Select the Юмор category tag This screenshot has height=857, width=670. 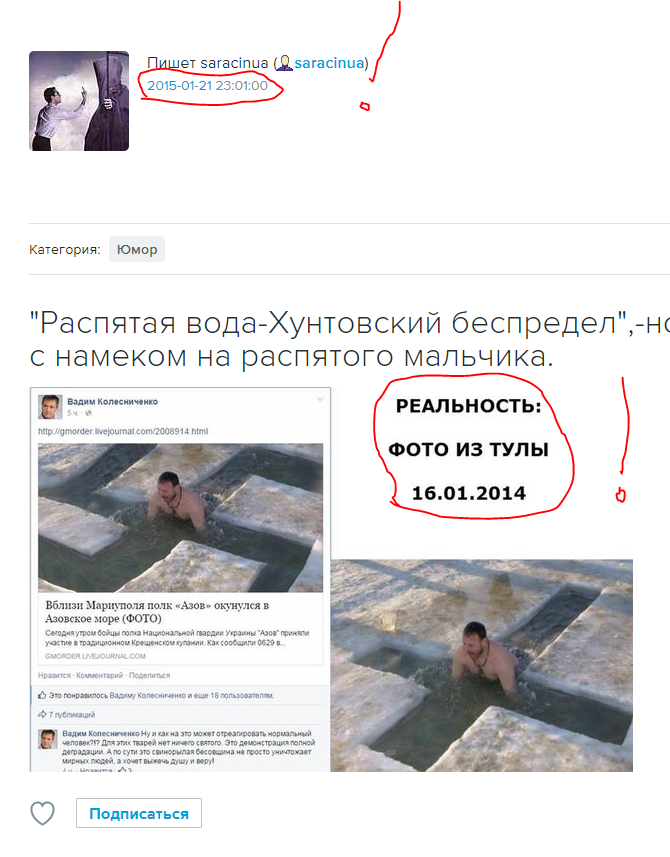pyautogui.click(x=137, y=249)
